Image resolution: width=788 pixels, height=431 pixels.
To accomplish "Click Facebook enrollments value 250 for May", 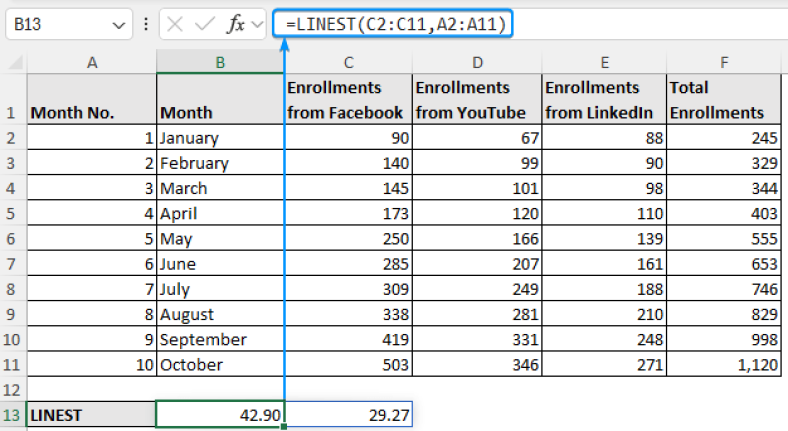I will tap(348, 239).
